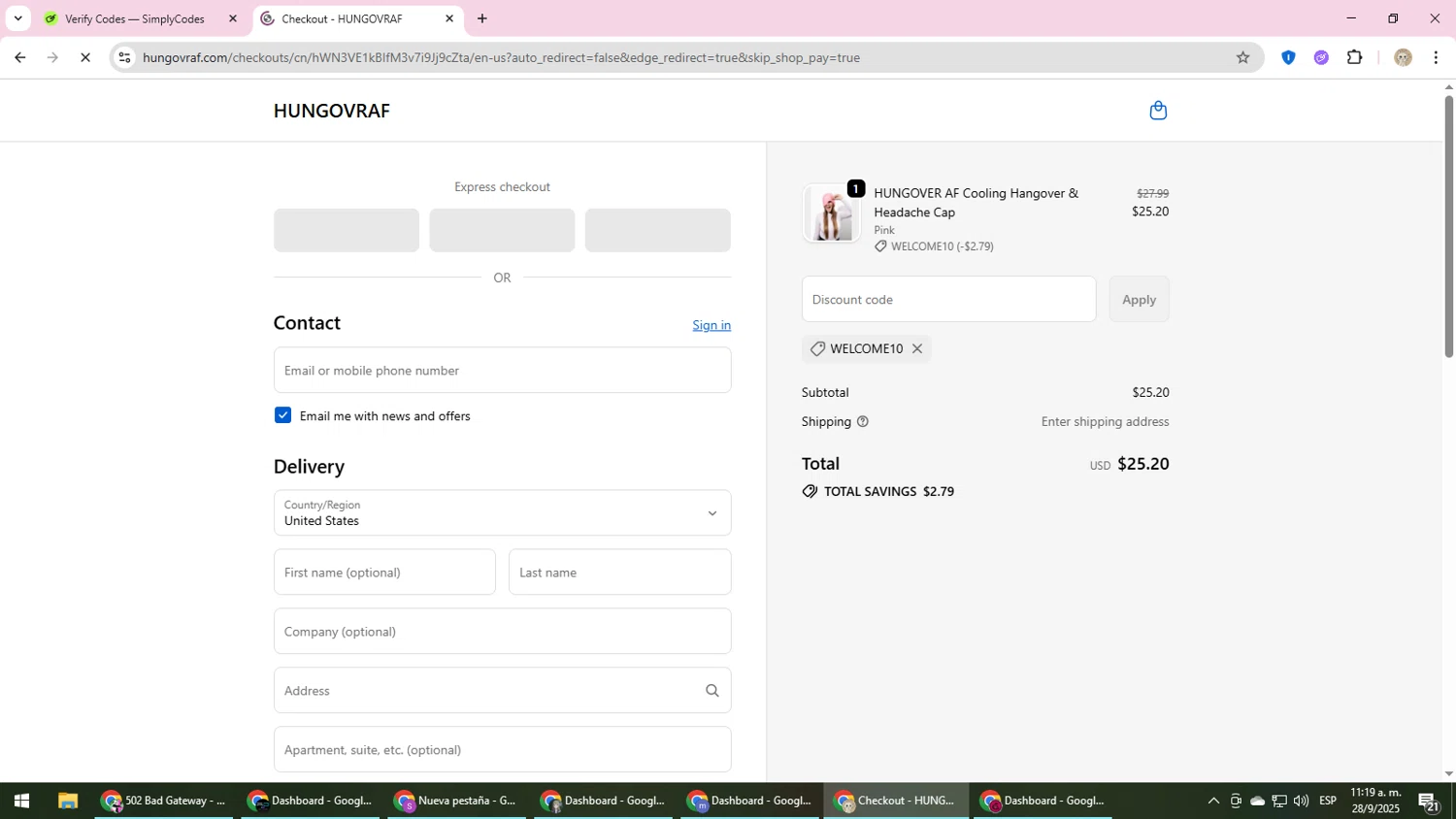The width and height of the screenshot is (1456, 819).
Task: Open the browser extensions puzzle icon
Action: 1355,57
